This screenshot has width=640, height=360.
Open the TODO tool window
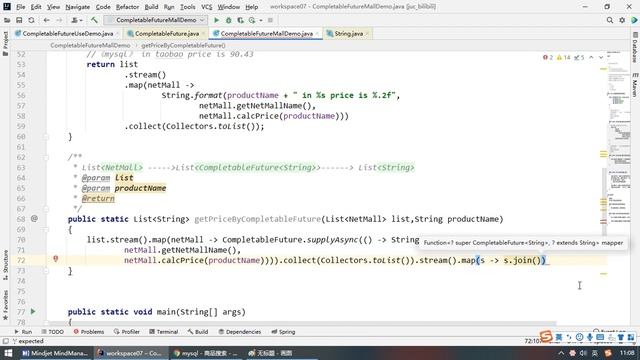pyautogui.click(x=53, y=332)
